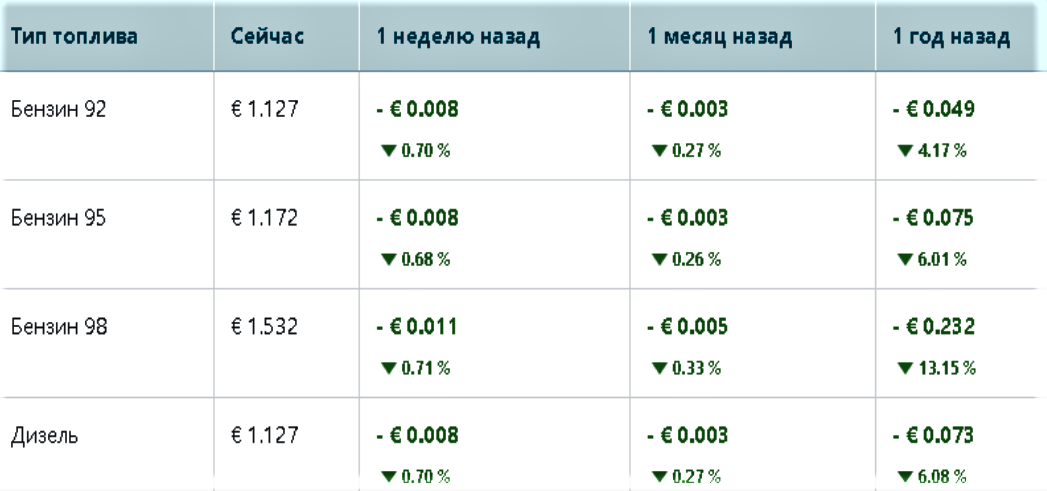Click the 1 год назад column header
The width and height of the screenshot is (1047, 491).
coord(951,39)
